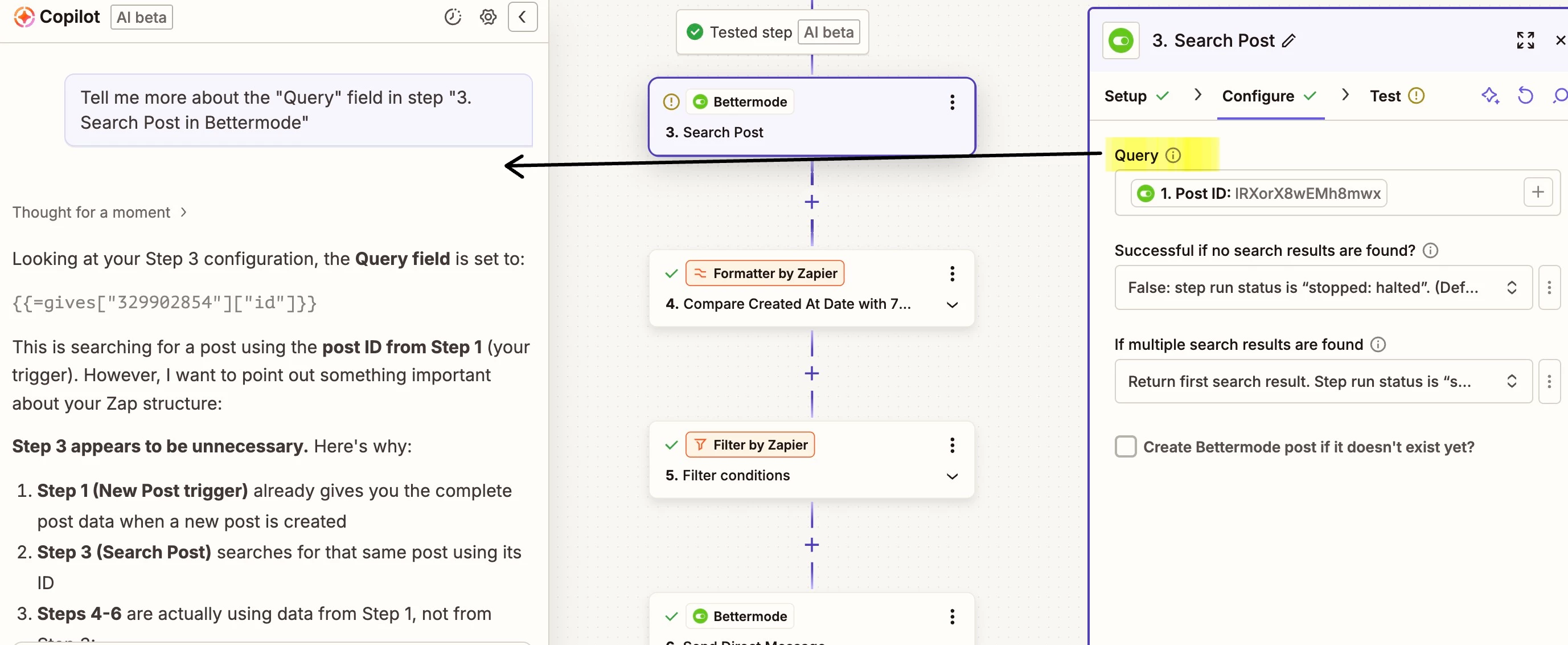The height and width of the screenshot is (645, 1568).
Task: Add step below Search Post
Action: (811, 202)
